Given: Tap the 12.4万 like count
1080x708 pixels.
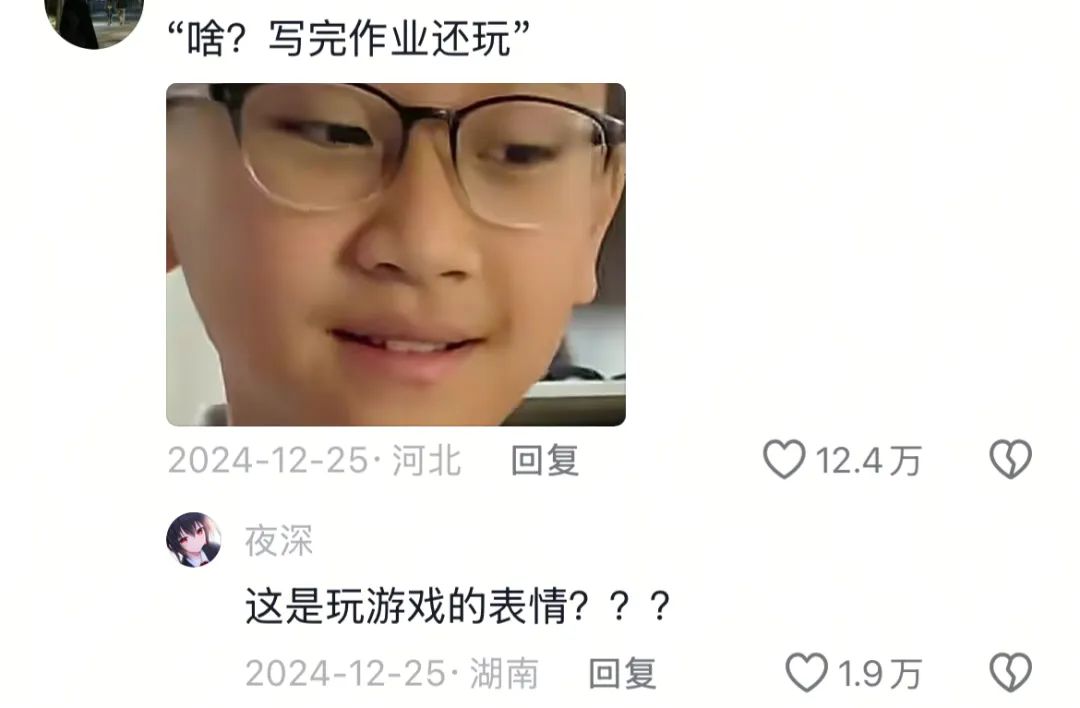Looking at the screenshot, I should coord(868,460).
